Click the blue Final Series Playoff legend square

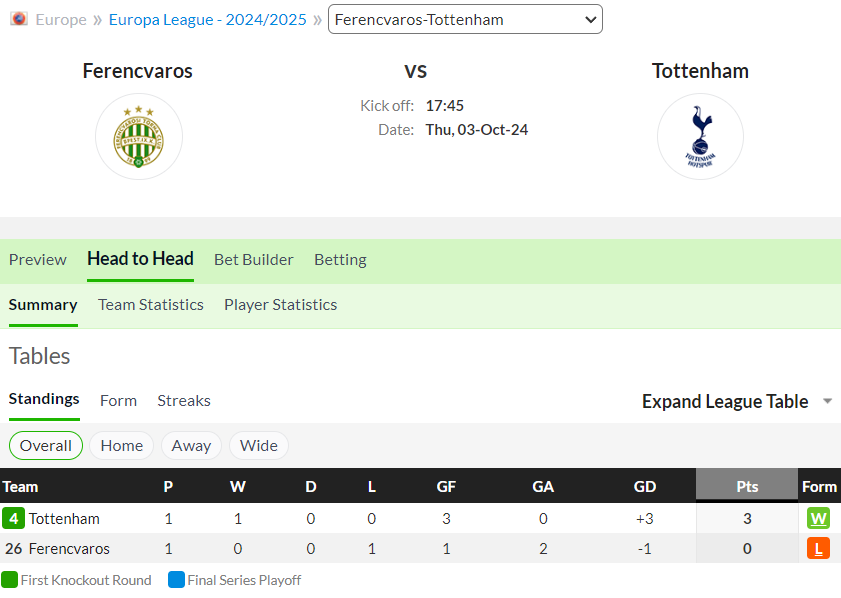[176, 580]
